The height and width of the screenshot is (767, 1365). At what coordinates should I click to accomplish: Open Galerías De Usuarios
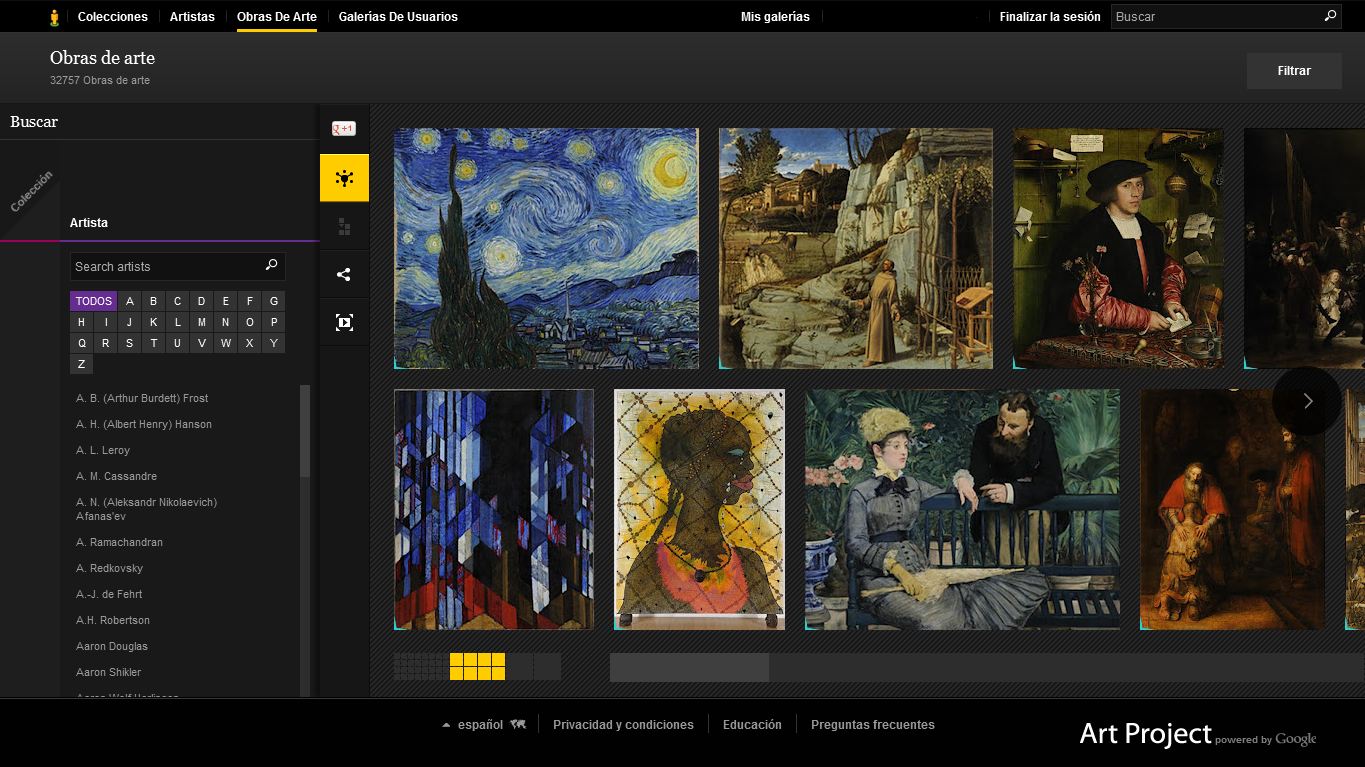tap(398, 16)
